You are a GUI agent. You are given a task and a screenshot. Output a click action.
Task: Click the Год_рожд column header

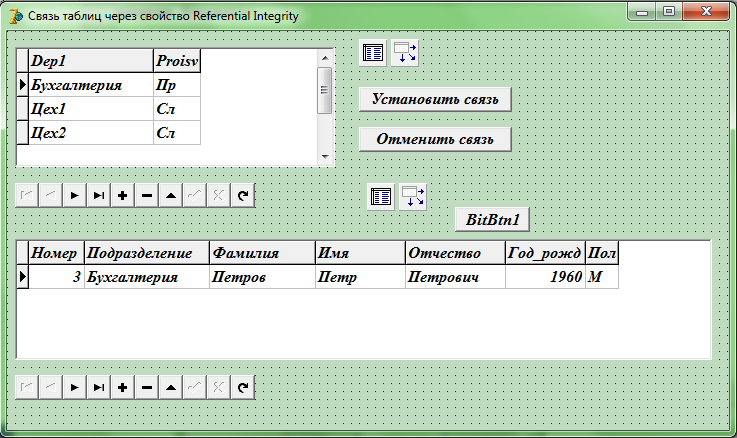[546, 253]
